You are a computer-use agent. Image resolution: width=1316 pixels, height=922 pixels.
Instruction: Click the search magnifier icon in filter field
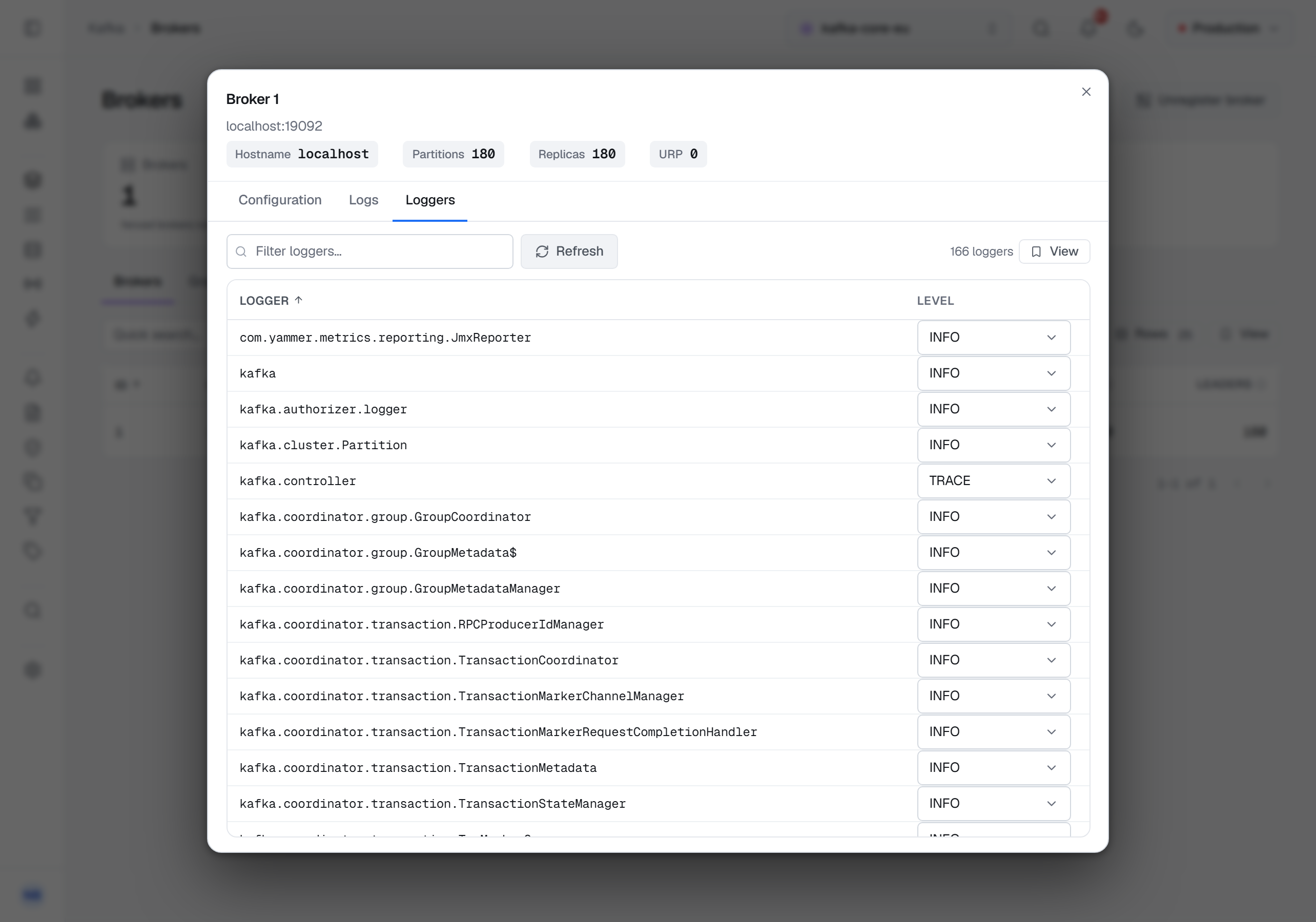[x=241, y=252]
